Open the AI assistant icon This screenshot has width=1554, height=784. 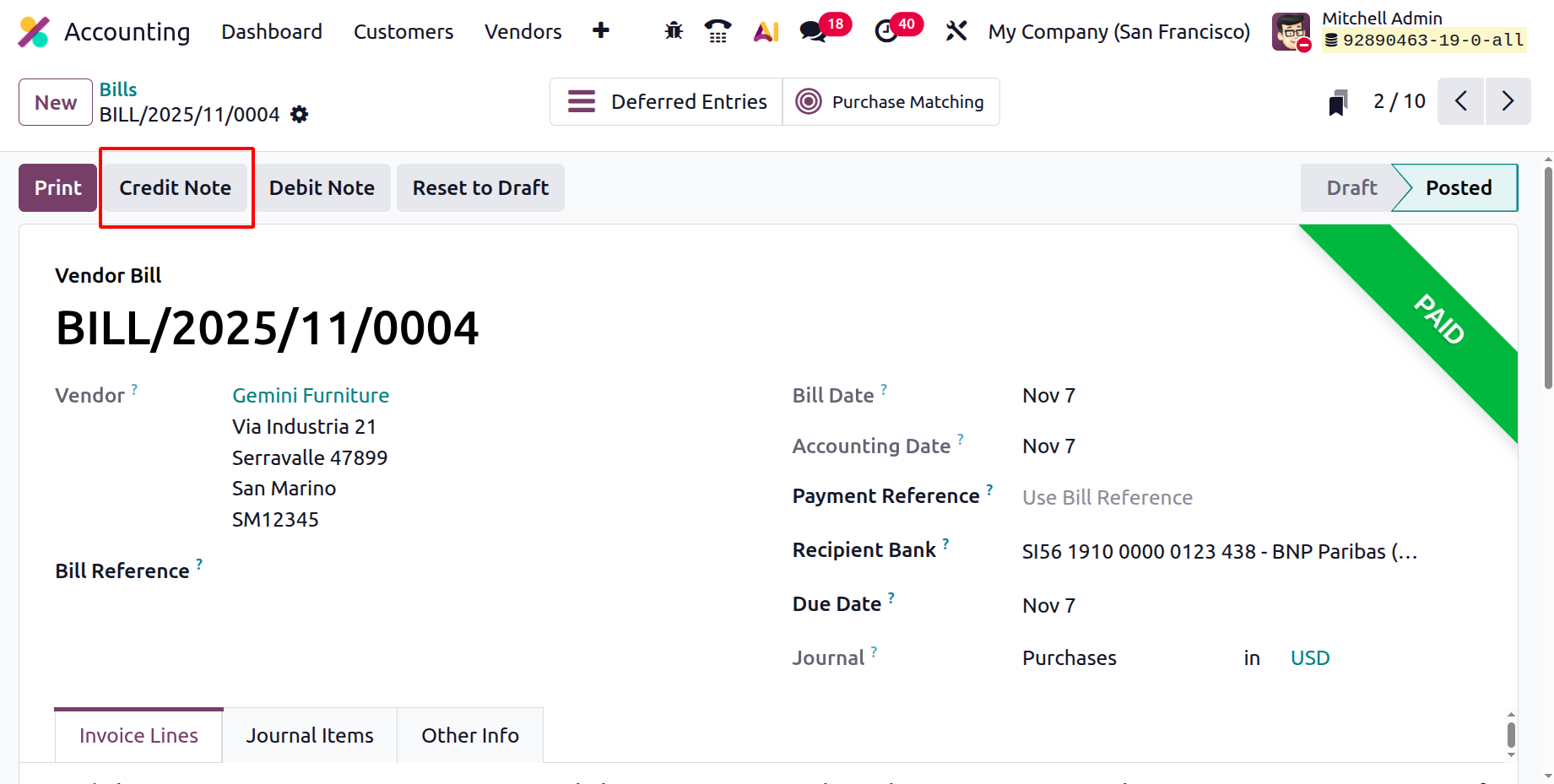pos(766,31)
